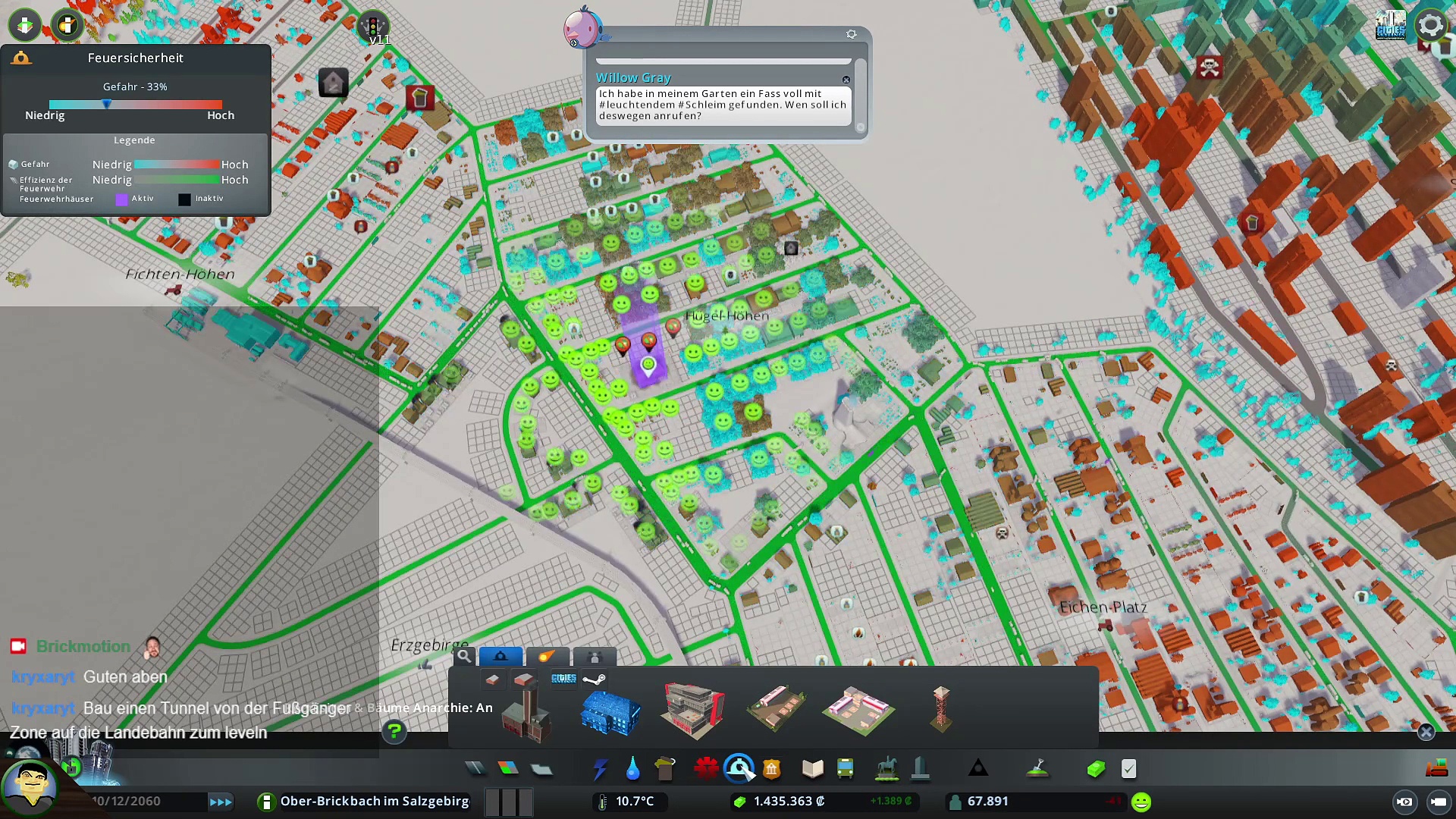Image resolution: width=1456 pixels, height=819 pixels.
Task: Open Chirper settings gear
Action: point(851,35)
